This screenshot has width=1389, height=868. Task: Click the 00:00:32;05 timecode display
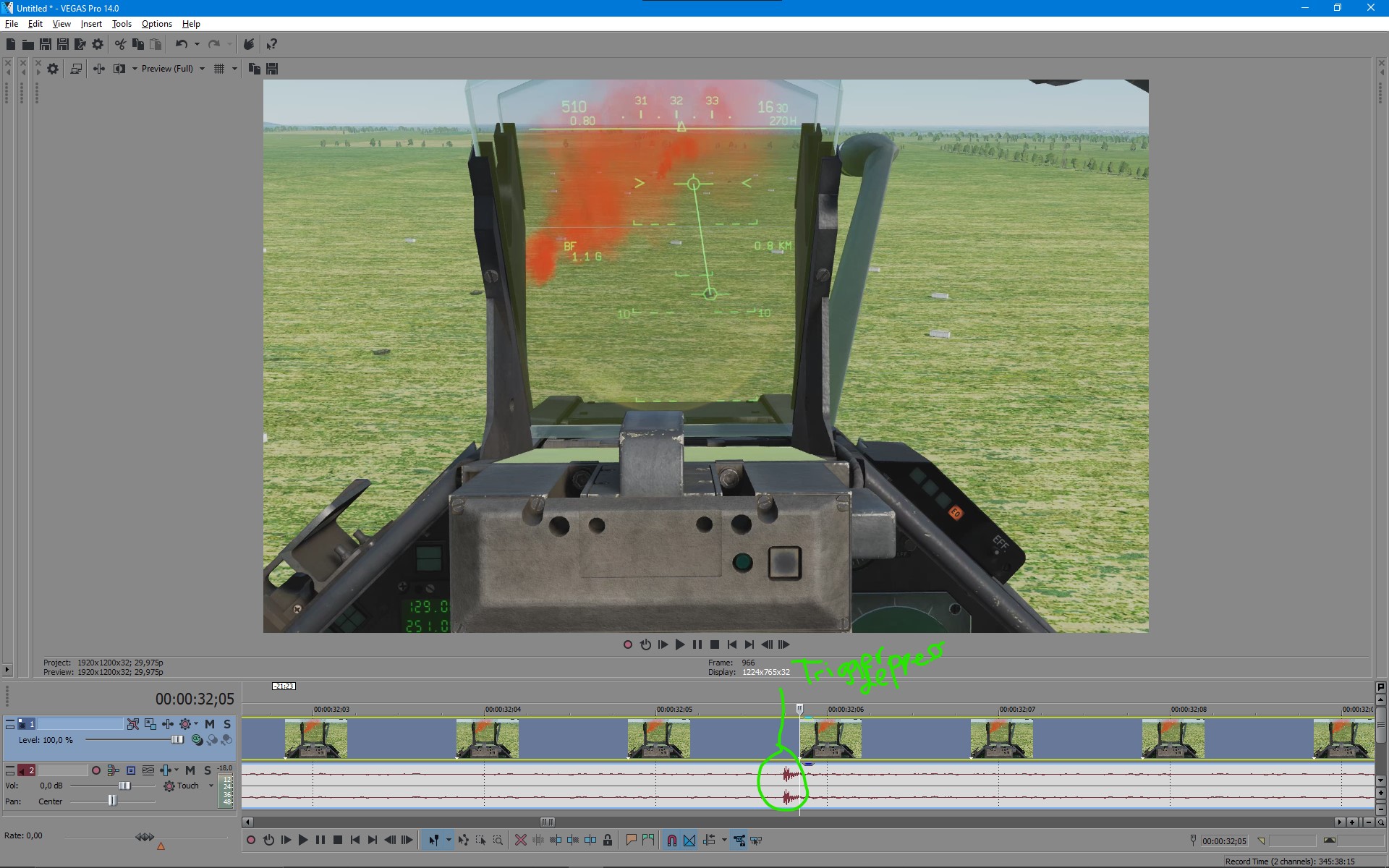(195, 699)
